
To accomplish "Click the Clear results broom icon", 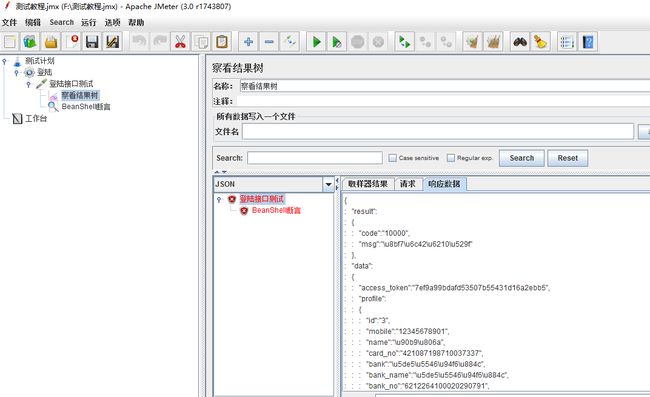I will [x=473, y=42].
